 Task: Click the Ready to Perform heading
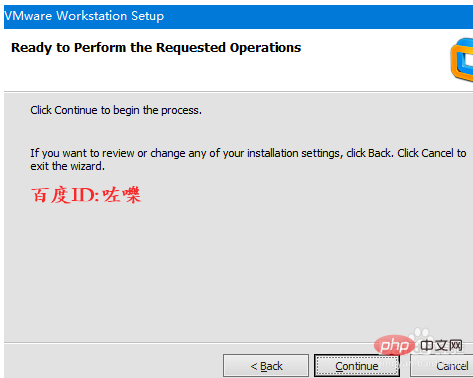pos(156,48)
